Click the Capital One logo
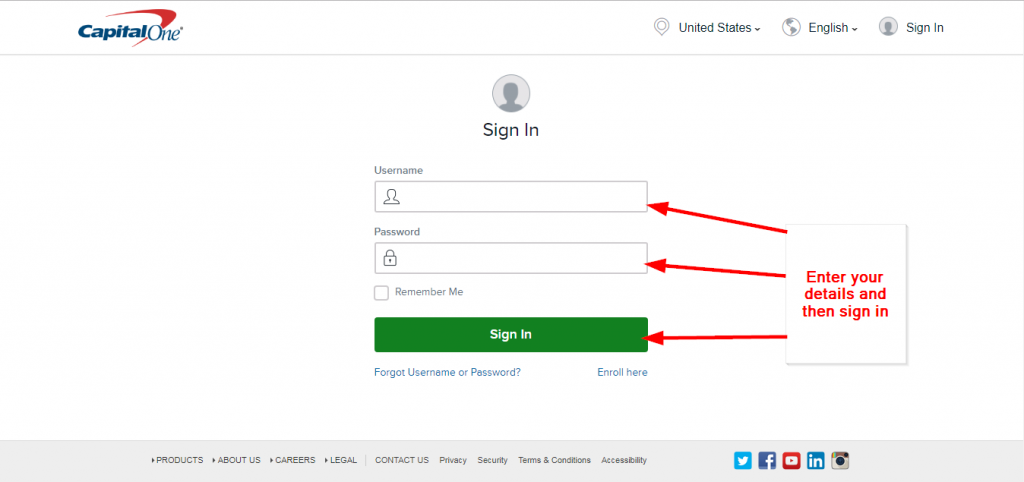The height and width of the screenshot is (482, 1024). 130,28
